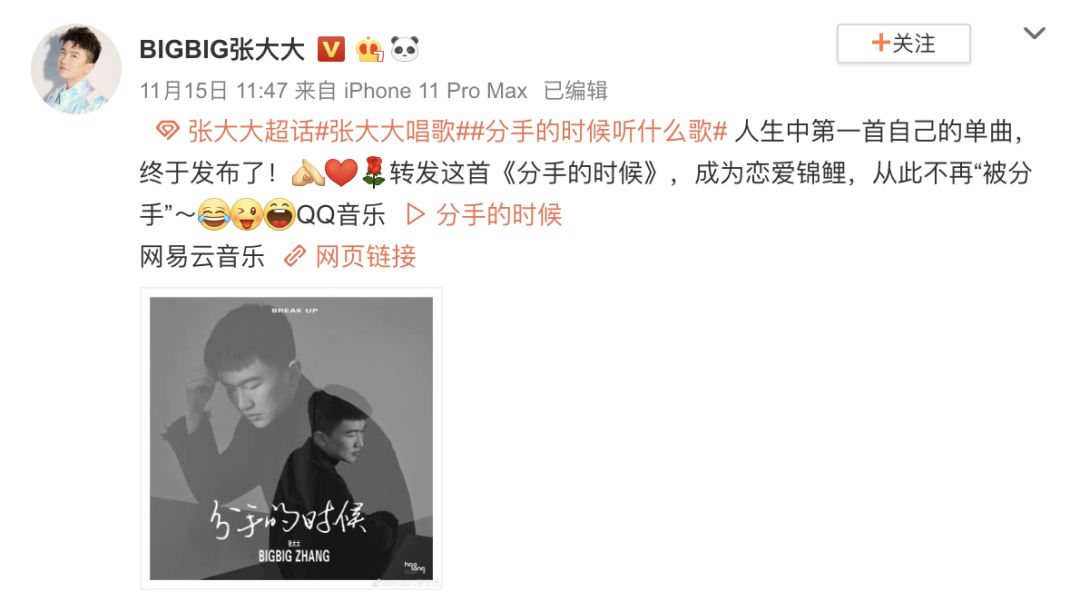Click the panda badge icon

[404, 50]
